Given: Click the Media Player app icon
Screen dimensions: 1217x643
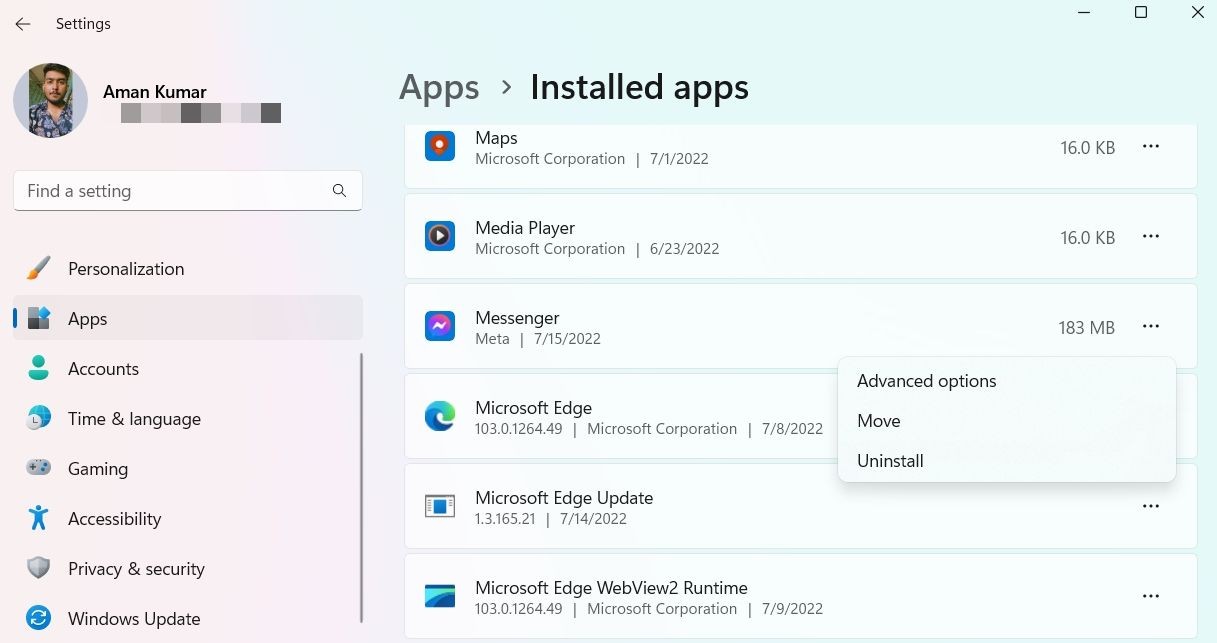Looking at the screenshot, I should 440,237.
